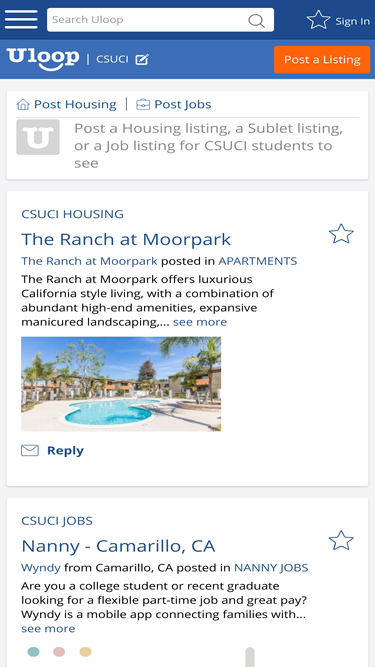Open the Post Housing tab link
Viewport: 375px width, 667px height.
point(75,105)
